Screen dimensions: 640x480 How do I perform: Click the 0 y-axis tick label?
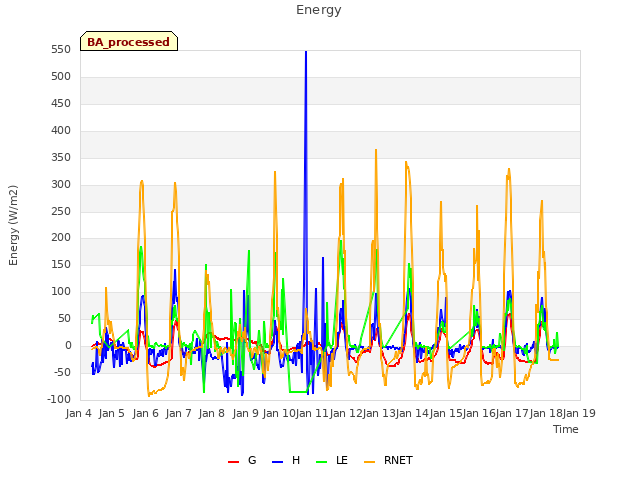(68, 345)
